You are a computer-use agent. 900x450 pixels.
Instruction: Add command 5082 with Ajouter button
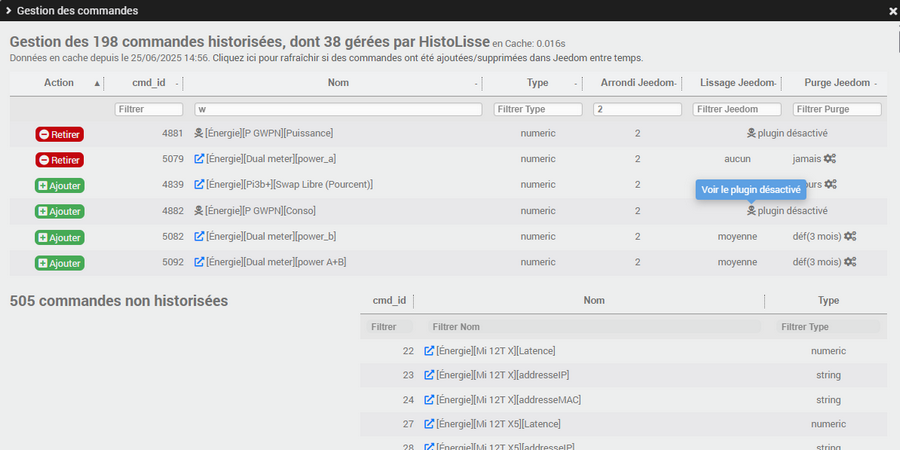59,237
